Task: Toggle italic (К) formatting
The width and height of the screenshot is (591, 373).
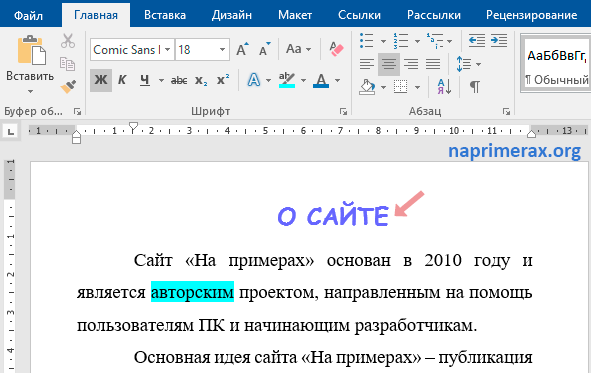Action: [x=122, y=80]
